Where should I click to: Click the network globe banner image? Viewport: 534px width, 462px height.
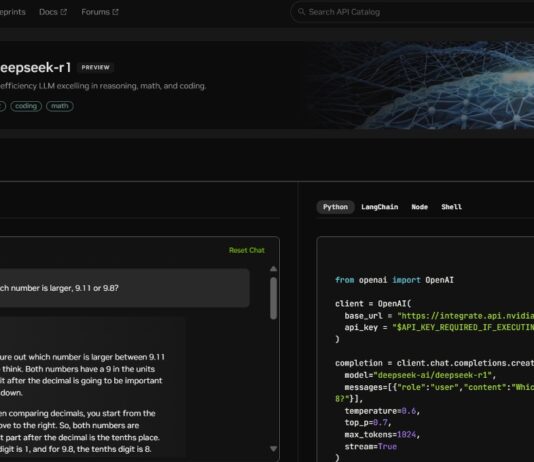[421, 85]
